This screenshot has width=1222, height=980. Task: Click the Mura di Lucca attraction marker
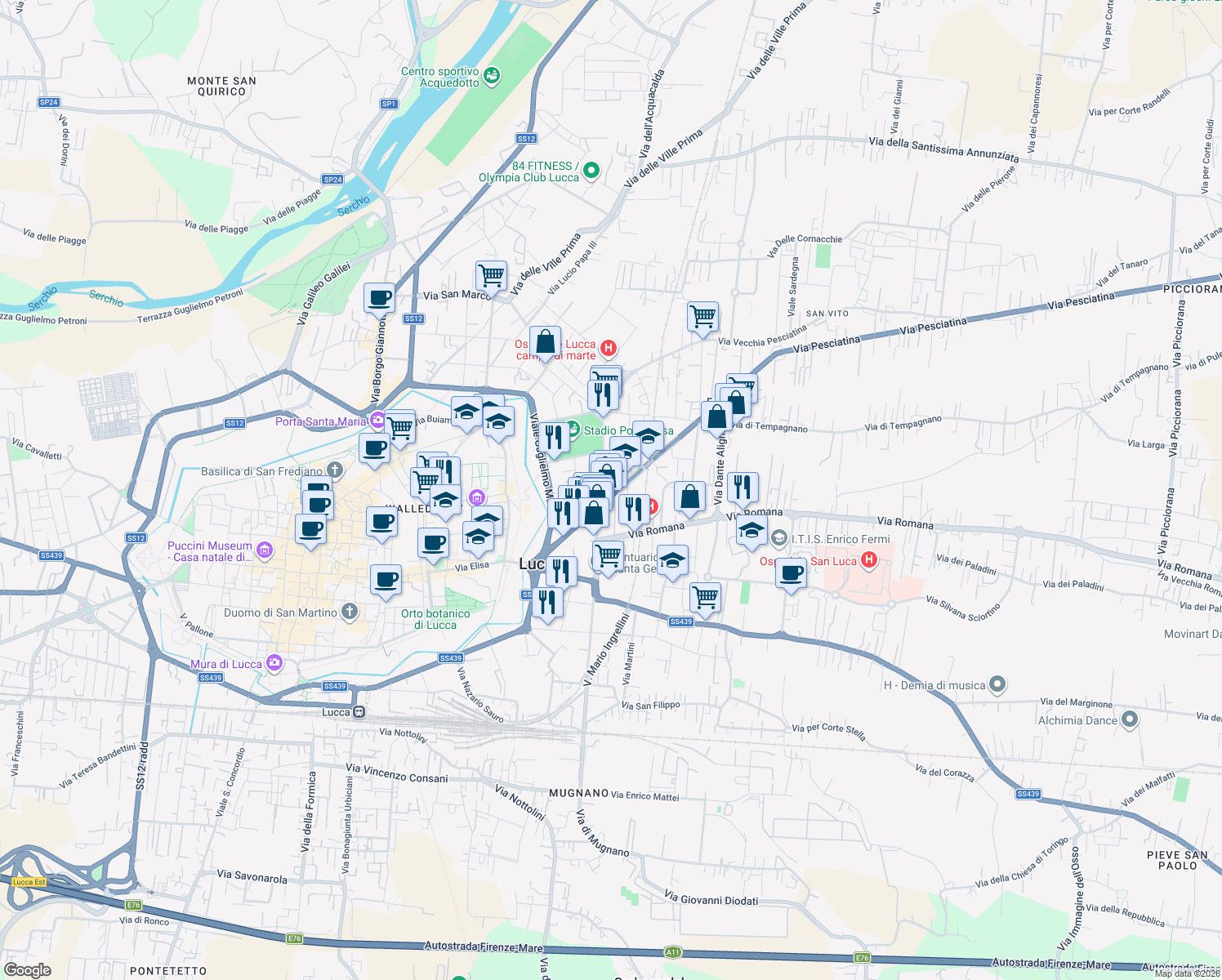274,663
